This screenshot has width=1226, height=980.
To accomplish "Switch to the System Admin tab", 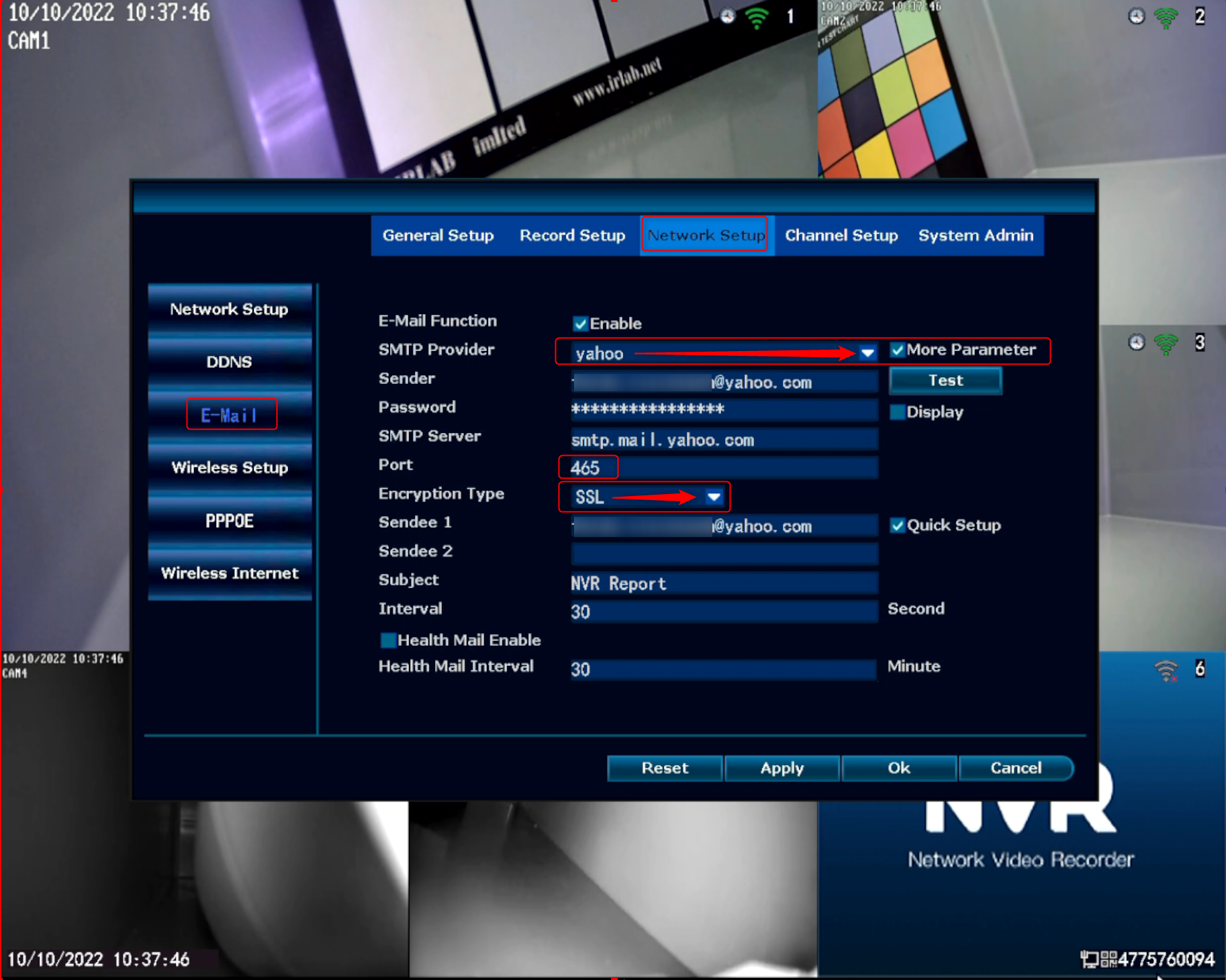I will [x=976, y=236].
